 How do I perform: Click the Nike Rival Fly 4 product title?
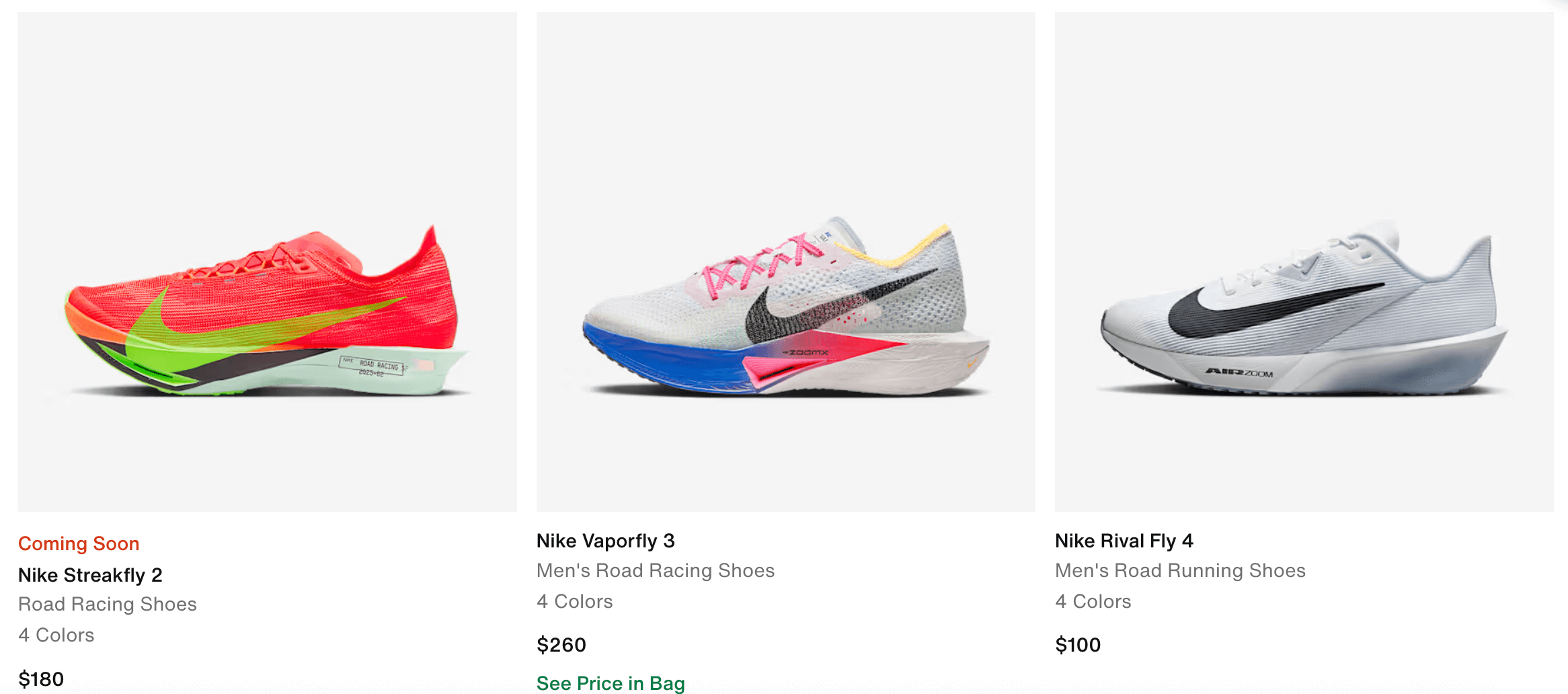tap(1124, 541)
